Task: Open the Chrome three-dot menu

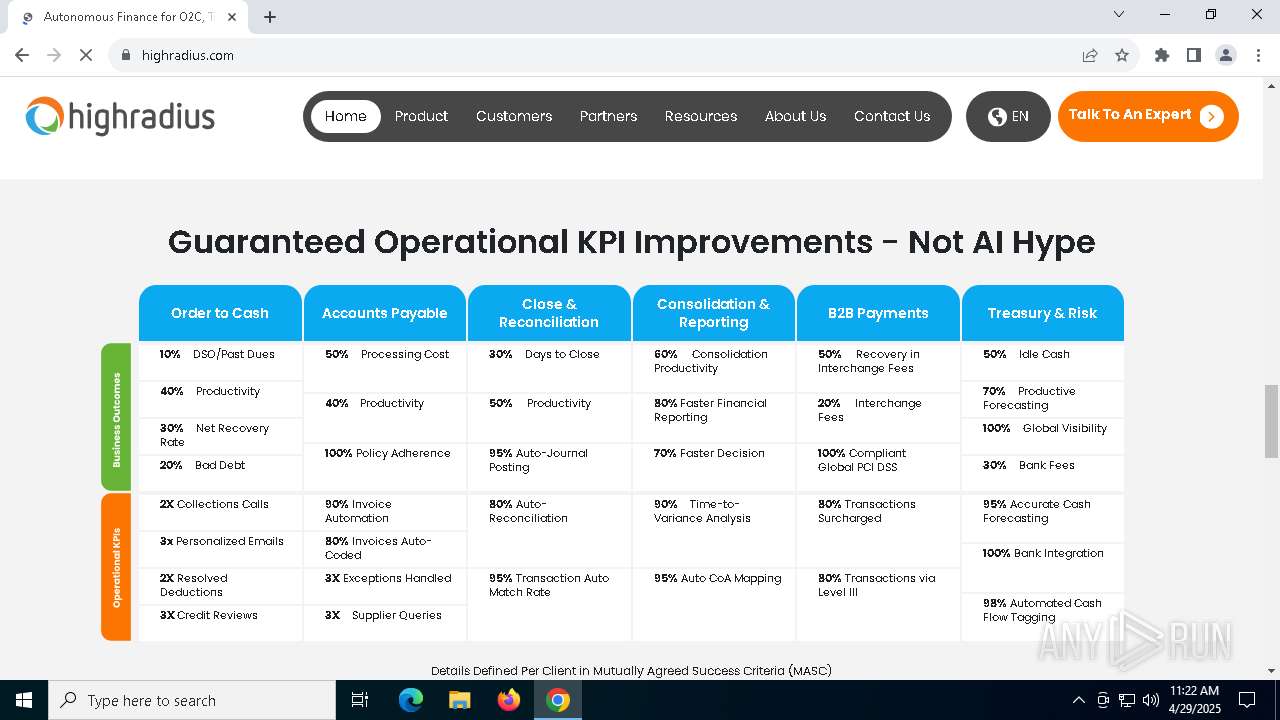Action: (1258, 55)
